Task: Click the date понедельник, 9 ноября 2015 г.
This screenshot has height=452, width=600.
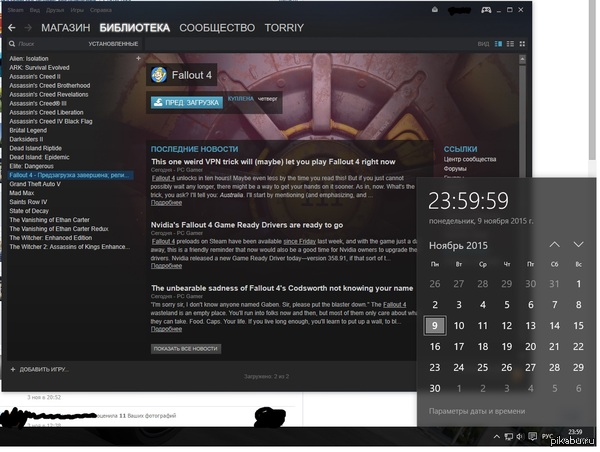Action: 481,221
